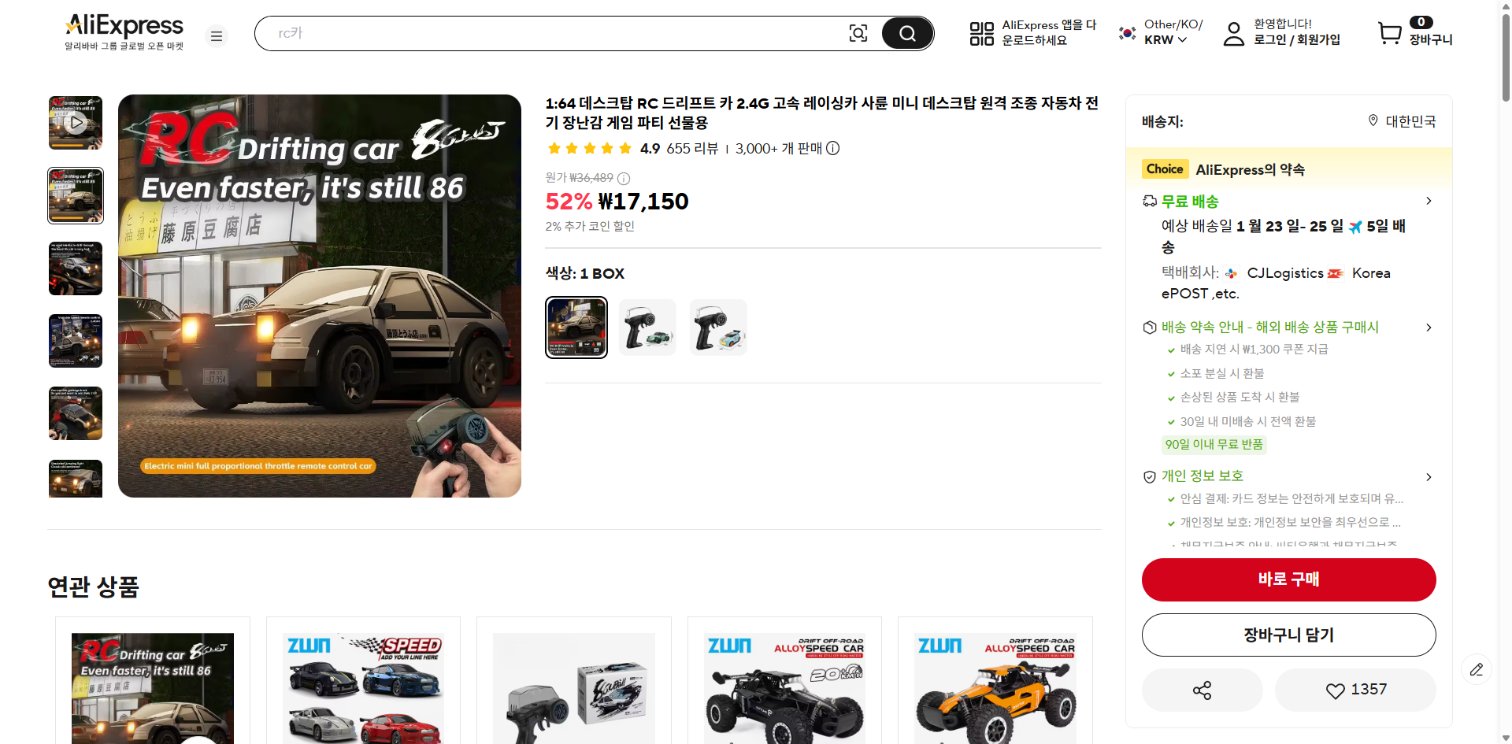
Task: Open the login / sign-up link
Action: (x=1297, y=40)
